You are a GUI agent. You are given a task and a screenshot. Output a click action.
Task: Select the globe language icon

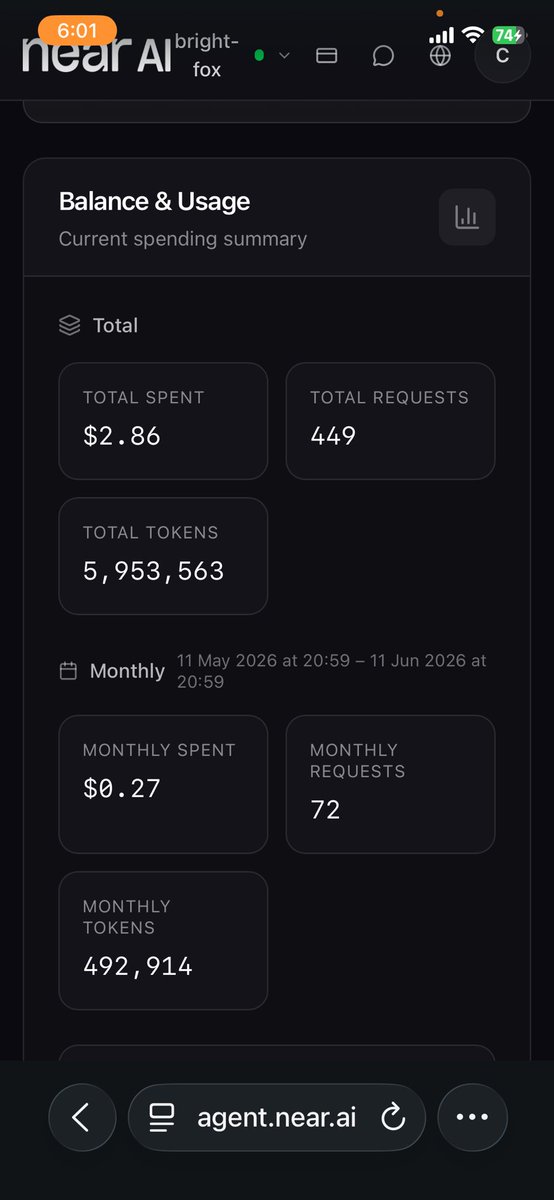(440, 56)
